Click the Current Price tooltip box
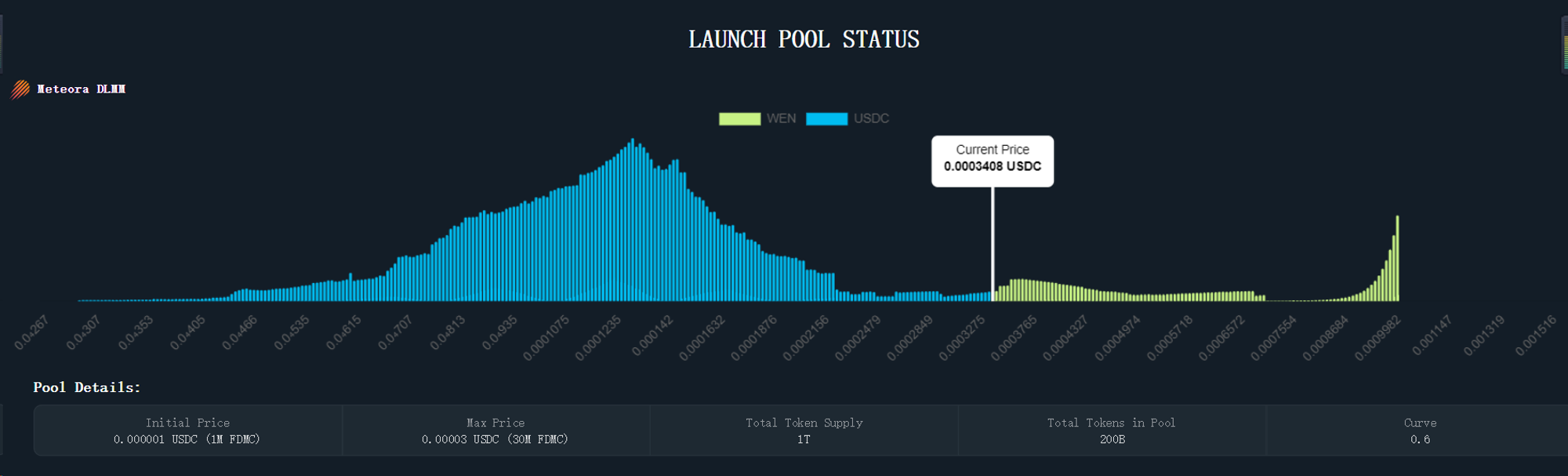1568x476 pixels. (992, 161)
